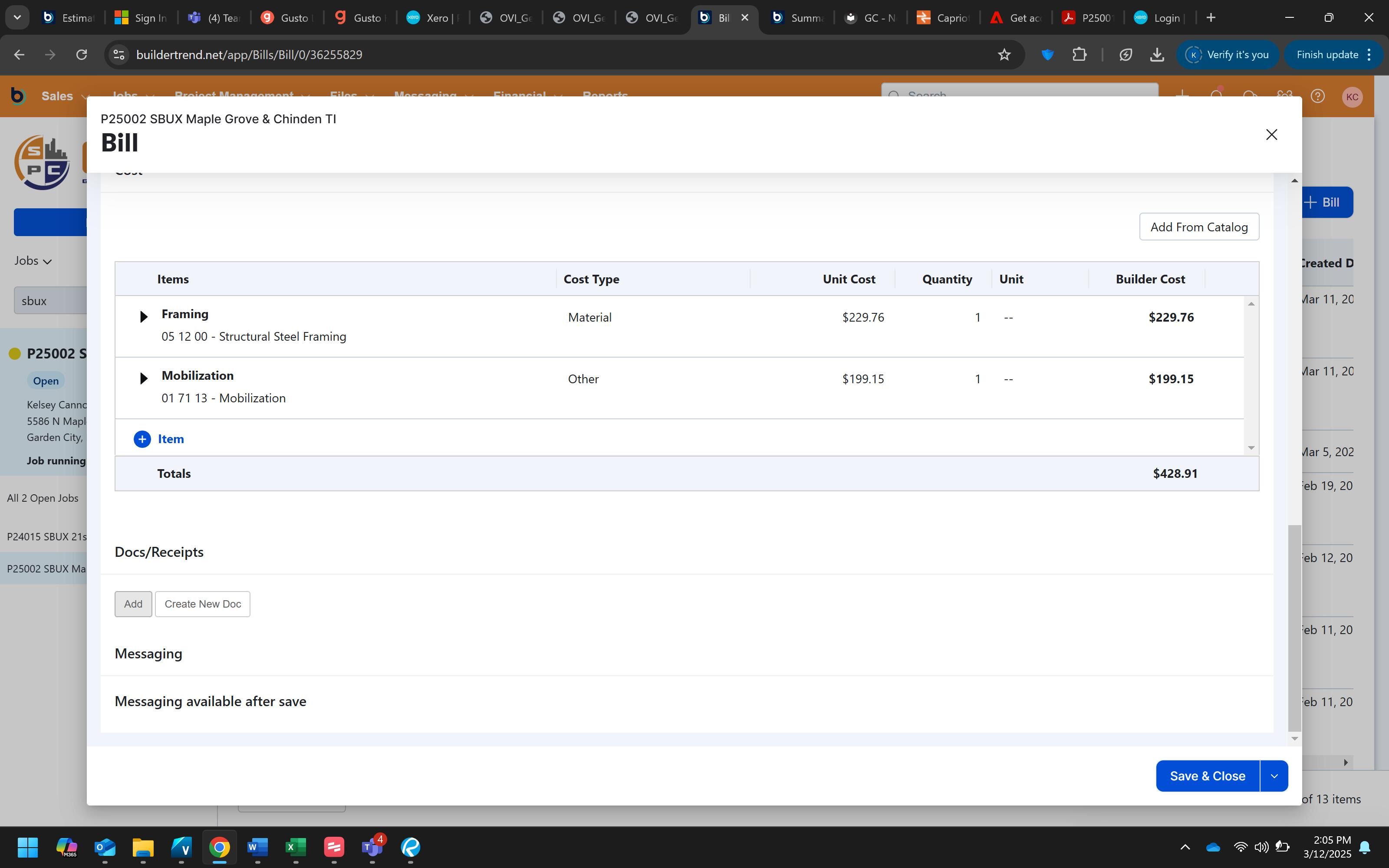Click the blue plus Item icon

[142, 439]
